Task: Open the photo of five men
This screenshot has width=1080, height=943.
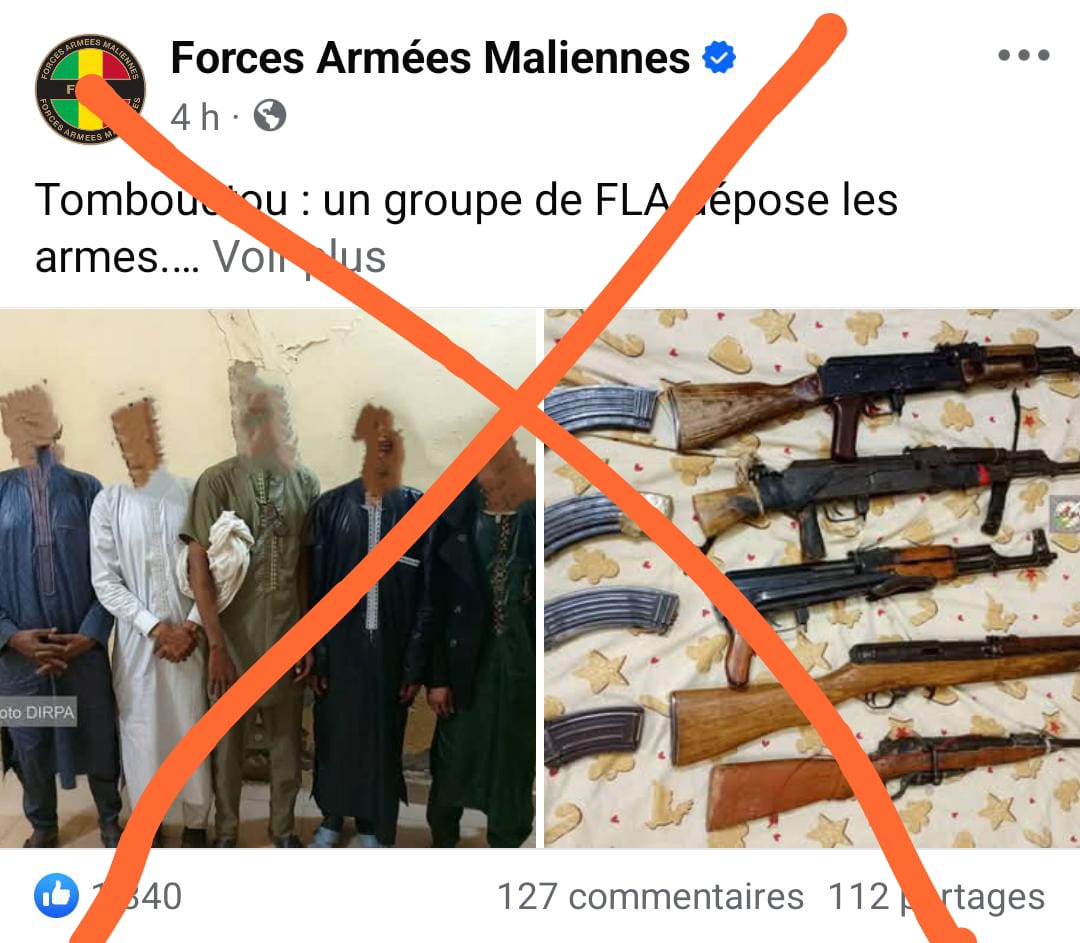Action: coord(267,579)
